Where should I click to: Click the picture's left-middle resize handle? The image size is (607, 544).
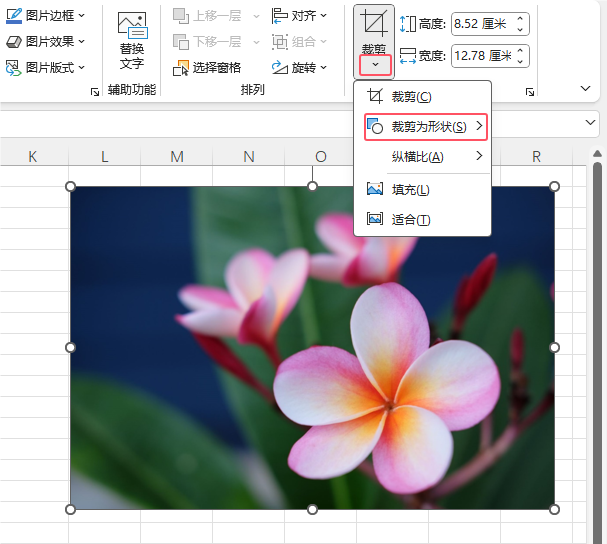coord(70,348)
